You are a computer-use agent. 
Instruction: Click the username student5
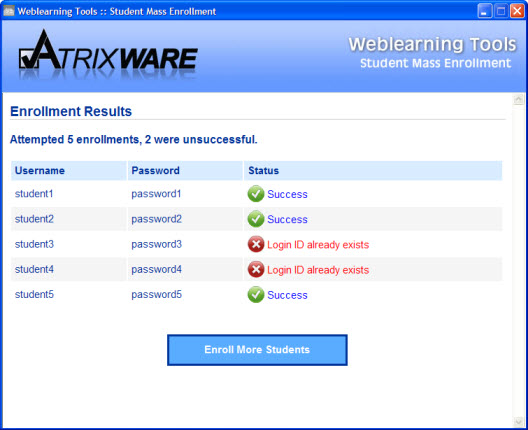[34, 295]
